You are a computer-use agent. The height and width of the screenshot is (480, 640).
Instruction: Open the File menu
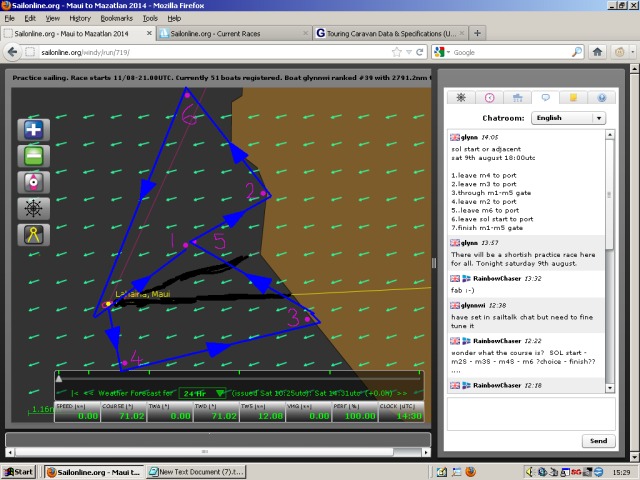(9, 18)
